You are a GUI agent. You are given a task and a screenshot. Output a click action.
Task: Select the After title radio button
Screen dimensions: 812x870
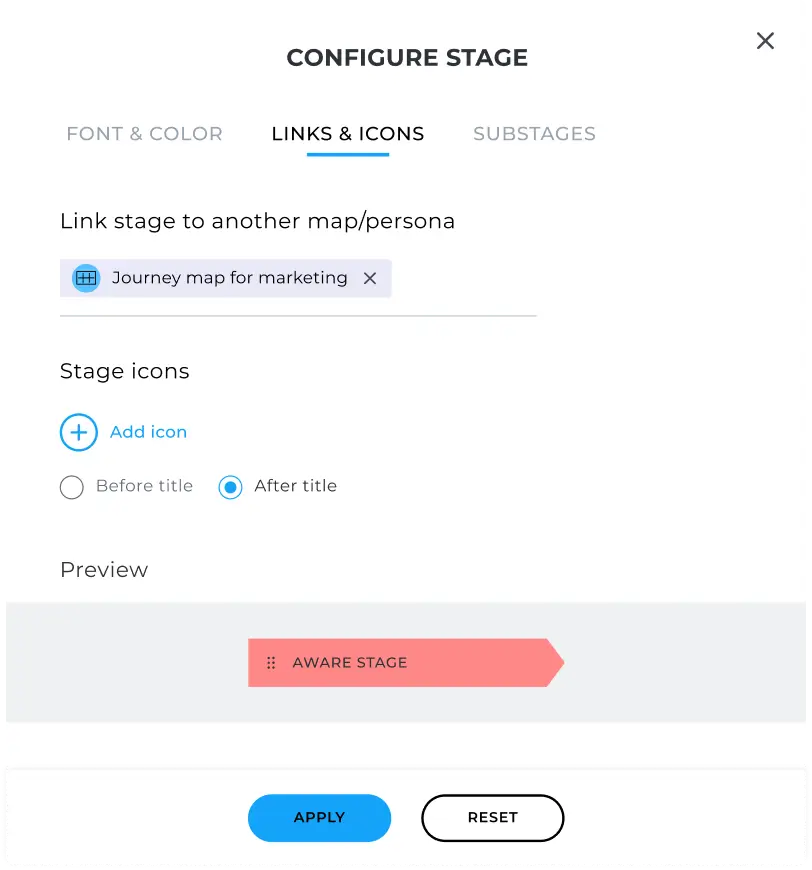pos(229,487)
